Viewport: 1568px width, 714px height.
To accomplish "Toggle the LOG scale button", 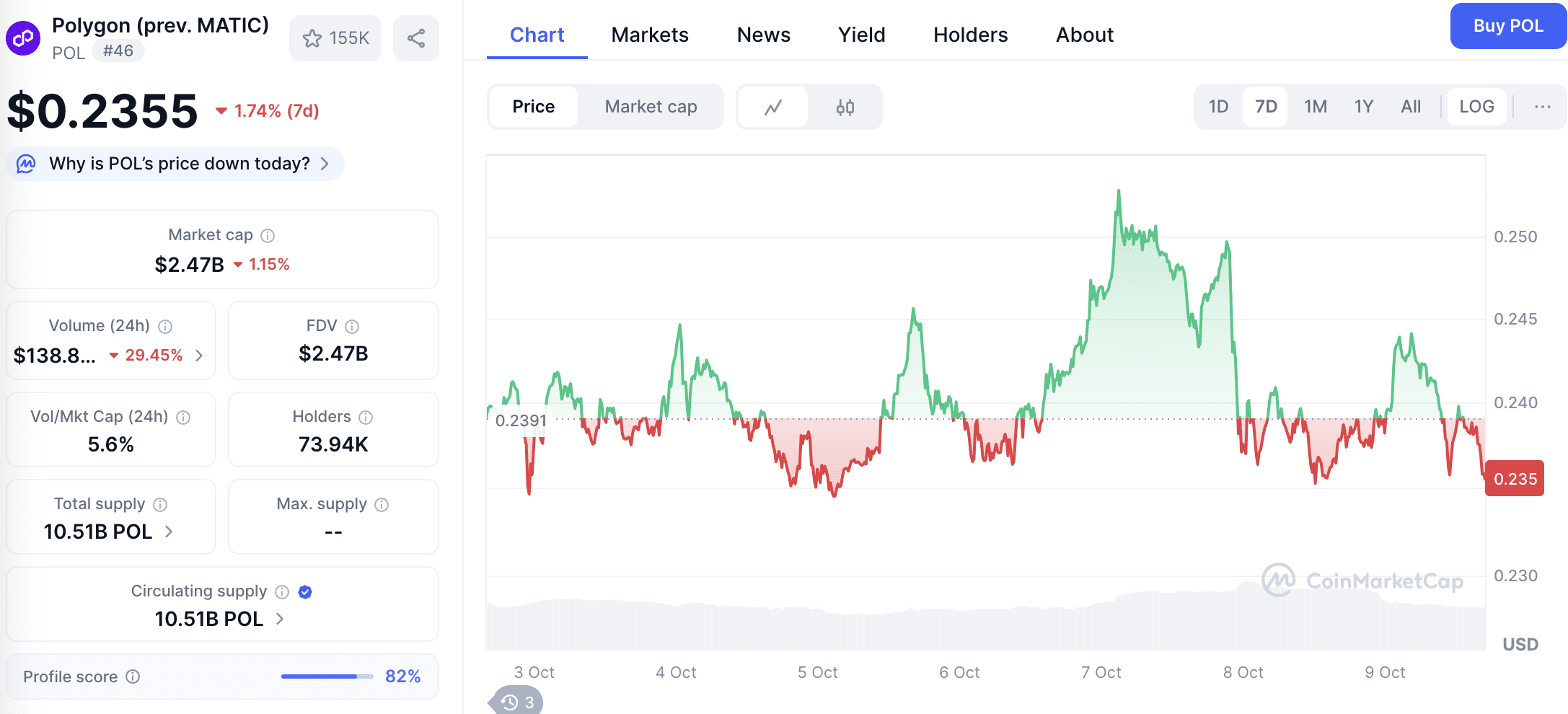I will click(x=1476, y=107).
